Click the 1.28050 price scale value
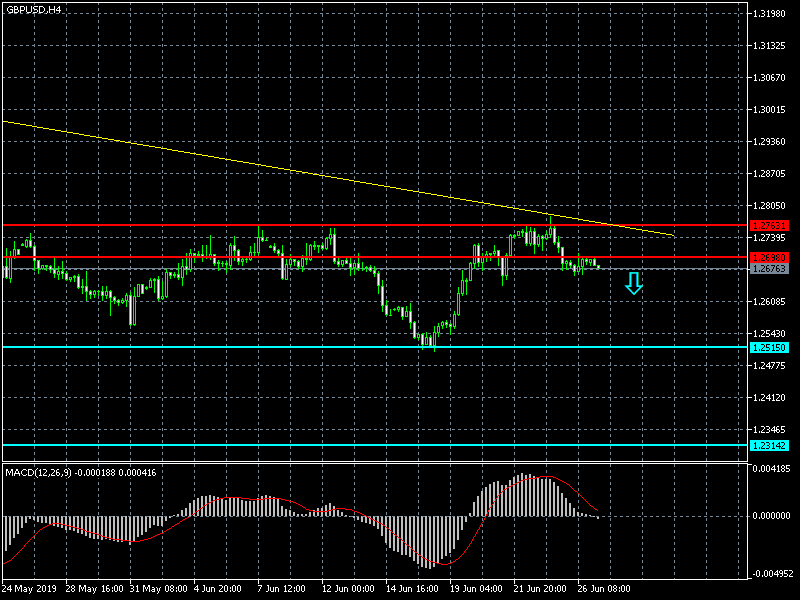The image size is (800, 600). coord(769,206)
